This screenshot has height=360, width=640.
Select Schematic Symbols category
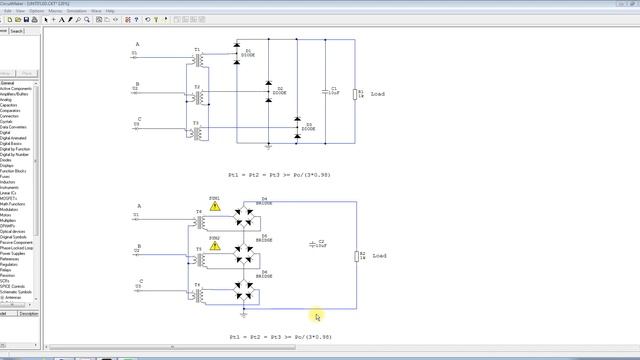[x=16, y=292]
